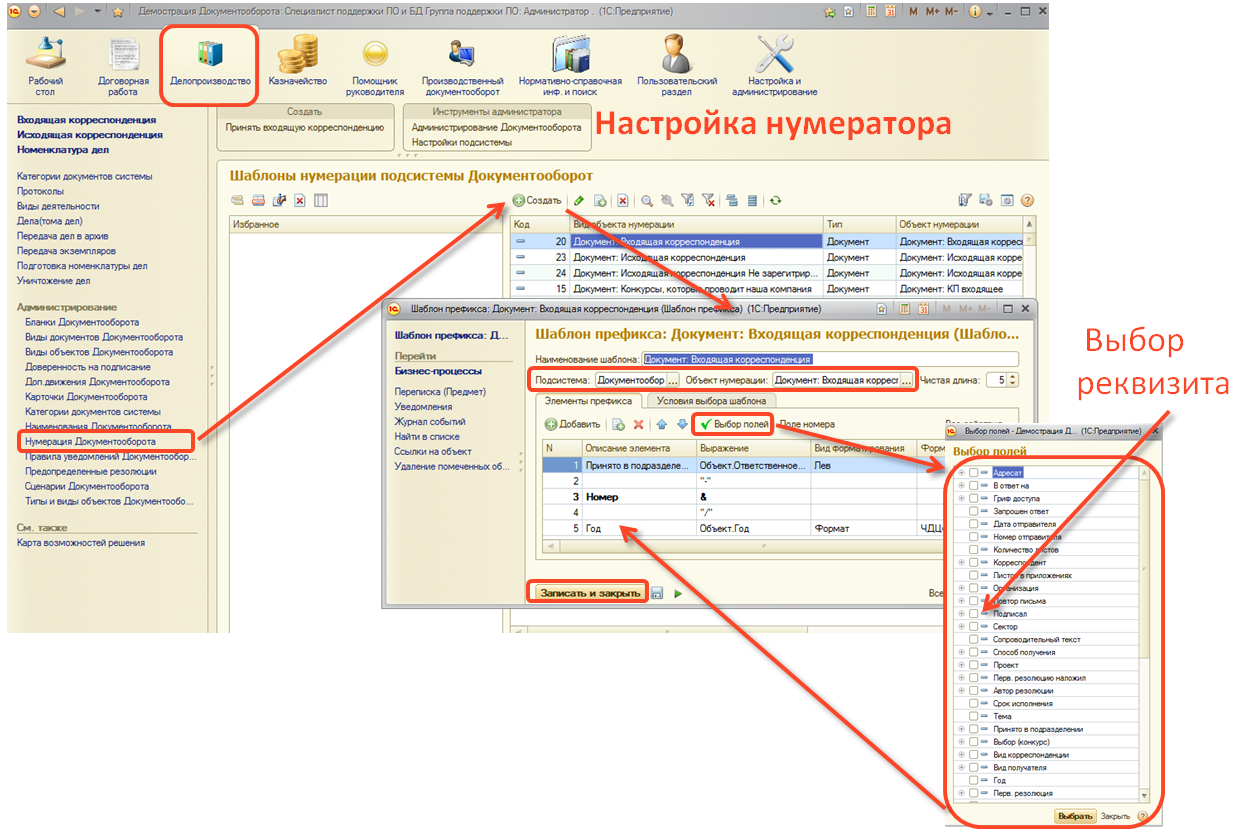Enable the Тема field checkbox
Screen dimensions: 1236x835
tap(974, 716)
